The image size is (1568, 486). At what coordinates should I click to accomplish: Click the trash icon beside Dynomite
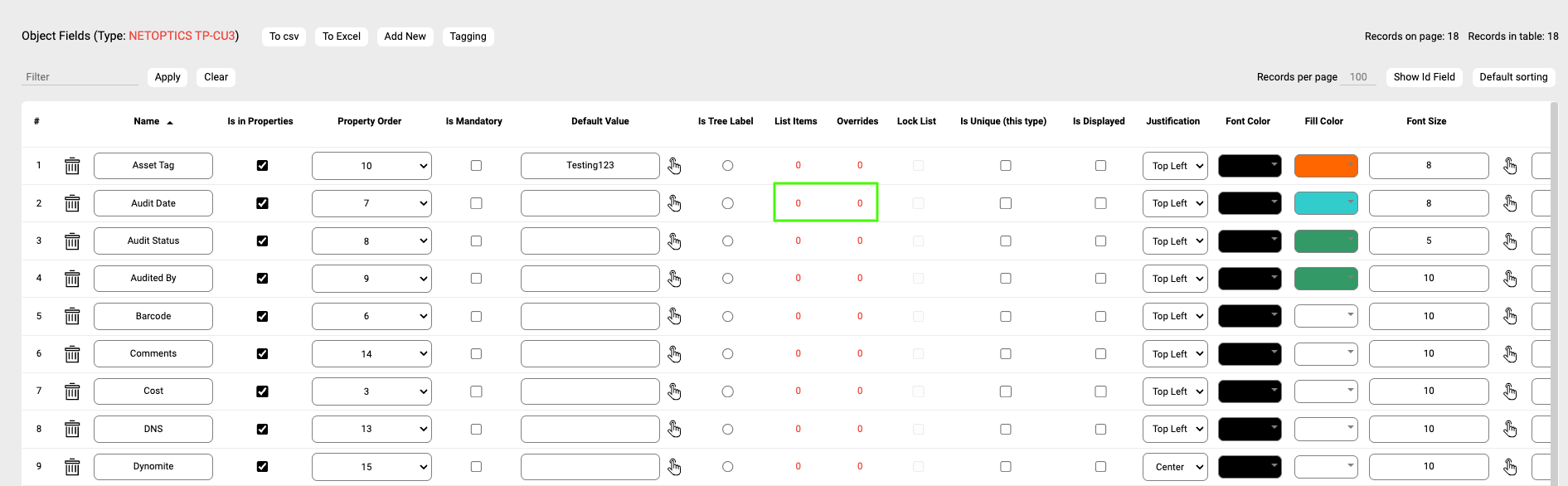(x=72, y=467)
